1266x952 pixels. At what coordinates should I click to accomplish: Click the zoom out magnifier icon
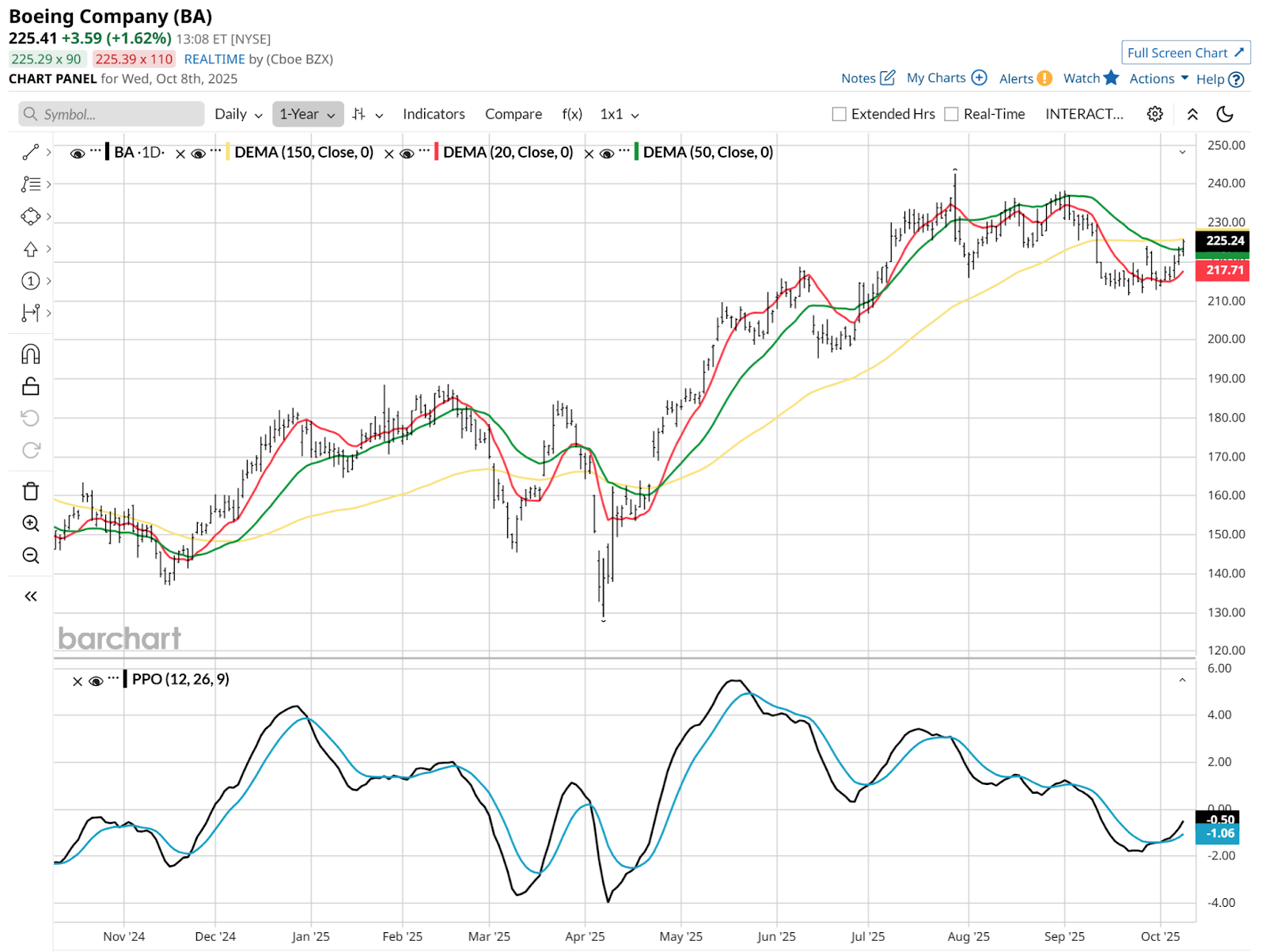30,556
